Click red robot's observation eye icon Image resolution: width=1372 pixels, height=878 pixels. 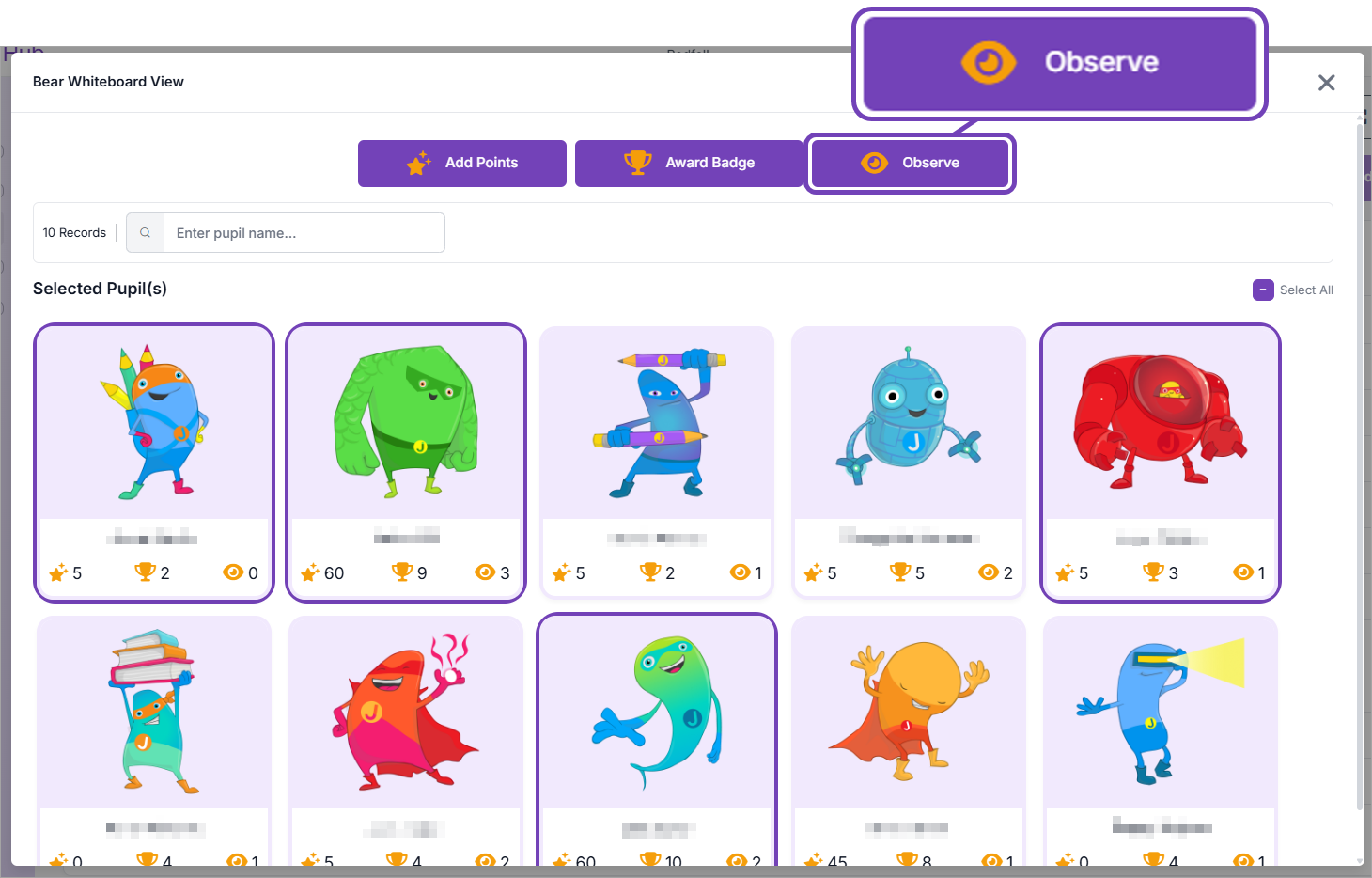[x=1243, y=572]
